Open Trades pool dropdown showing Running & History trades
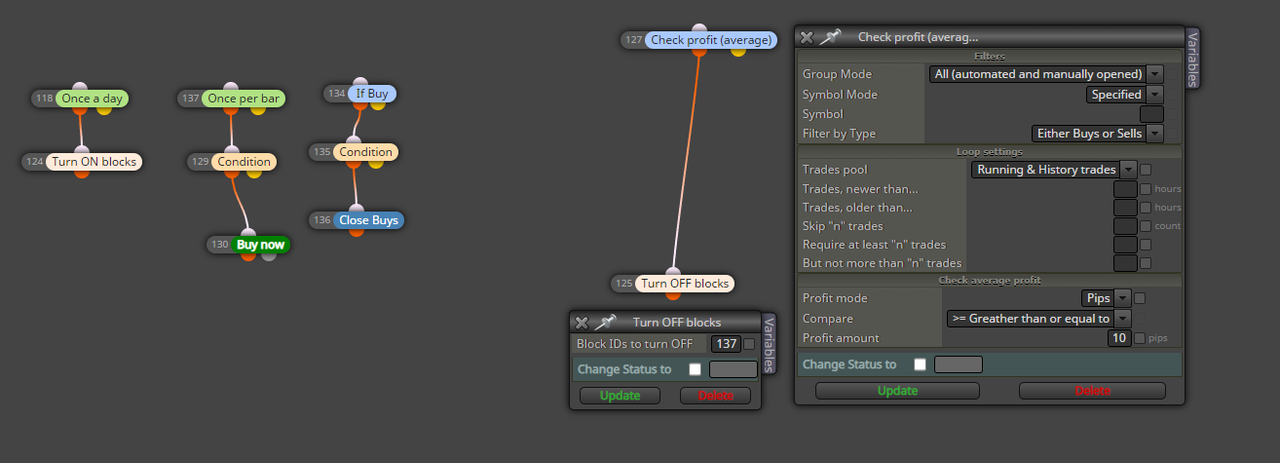The image size is (1280, 463). (x=1054, y=170)
